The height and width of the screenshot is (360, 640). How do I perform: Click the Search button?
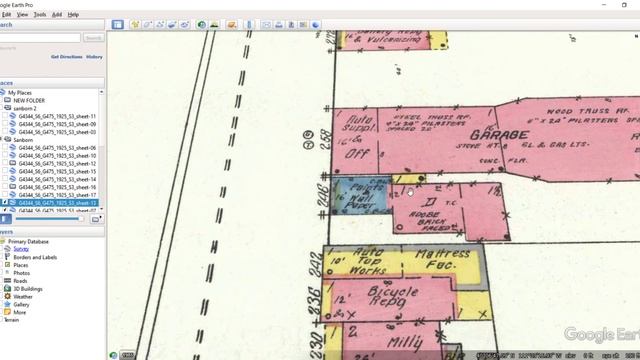point(93,38)
